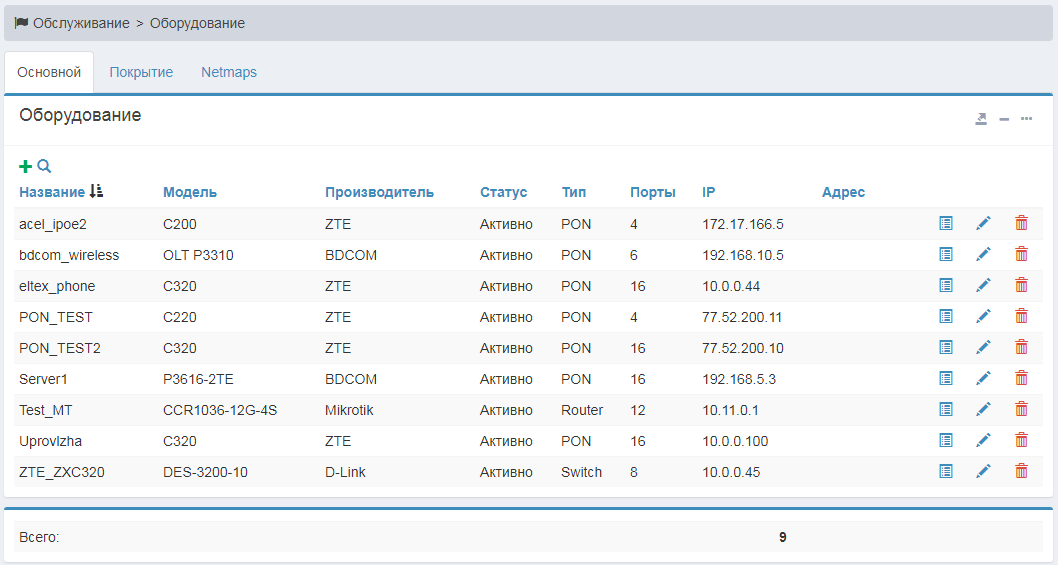Edit the Test_MT router entry

coord(983,410)
